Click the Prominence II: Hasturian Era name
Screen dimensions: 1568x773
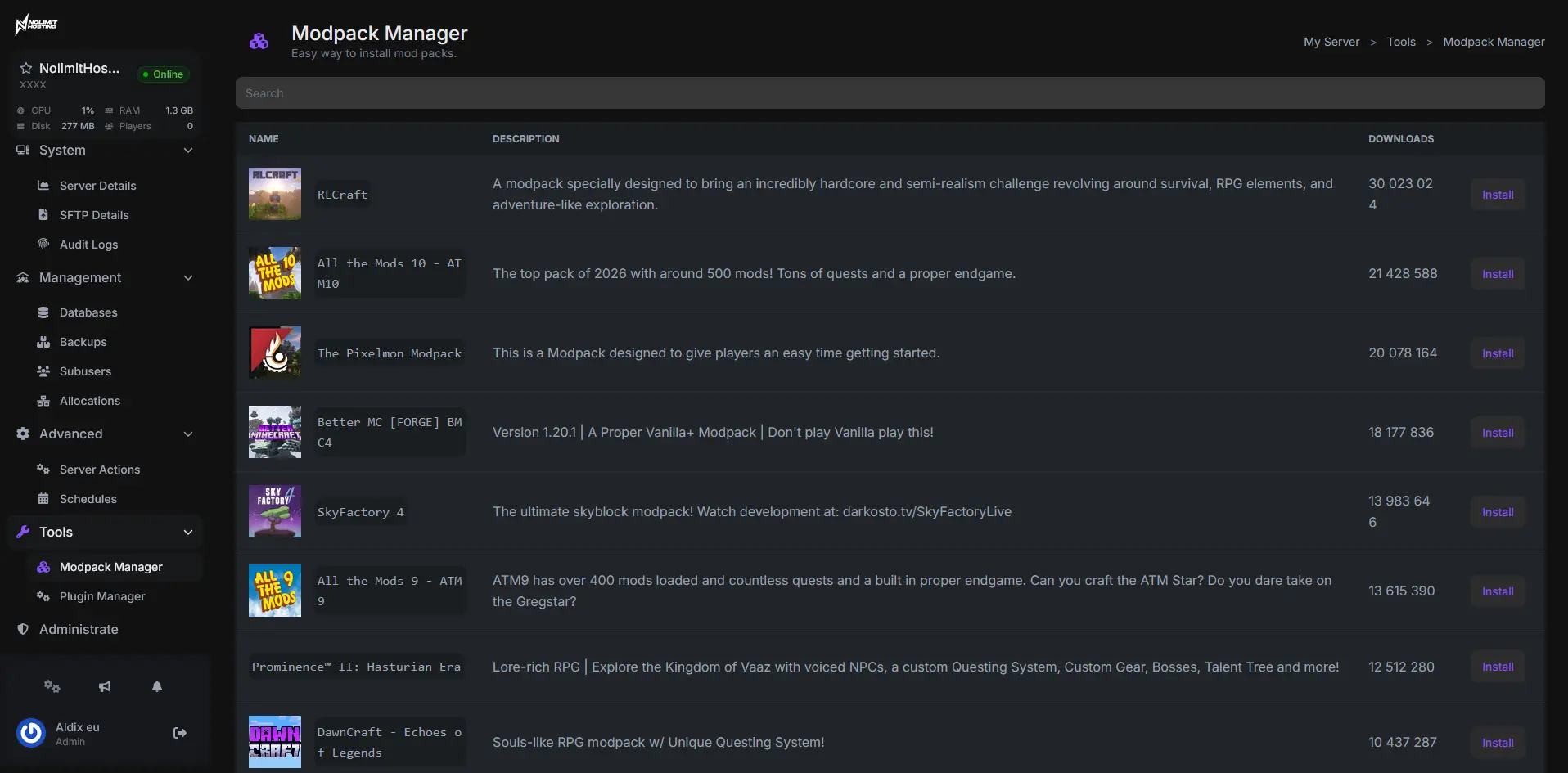point(356,667)
